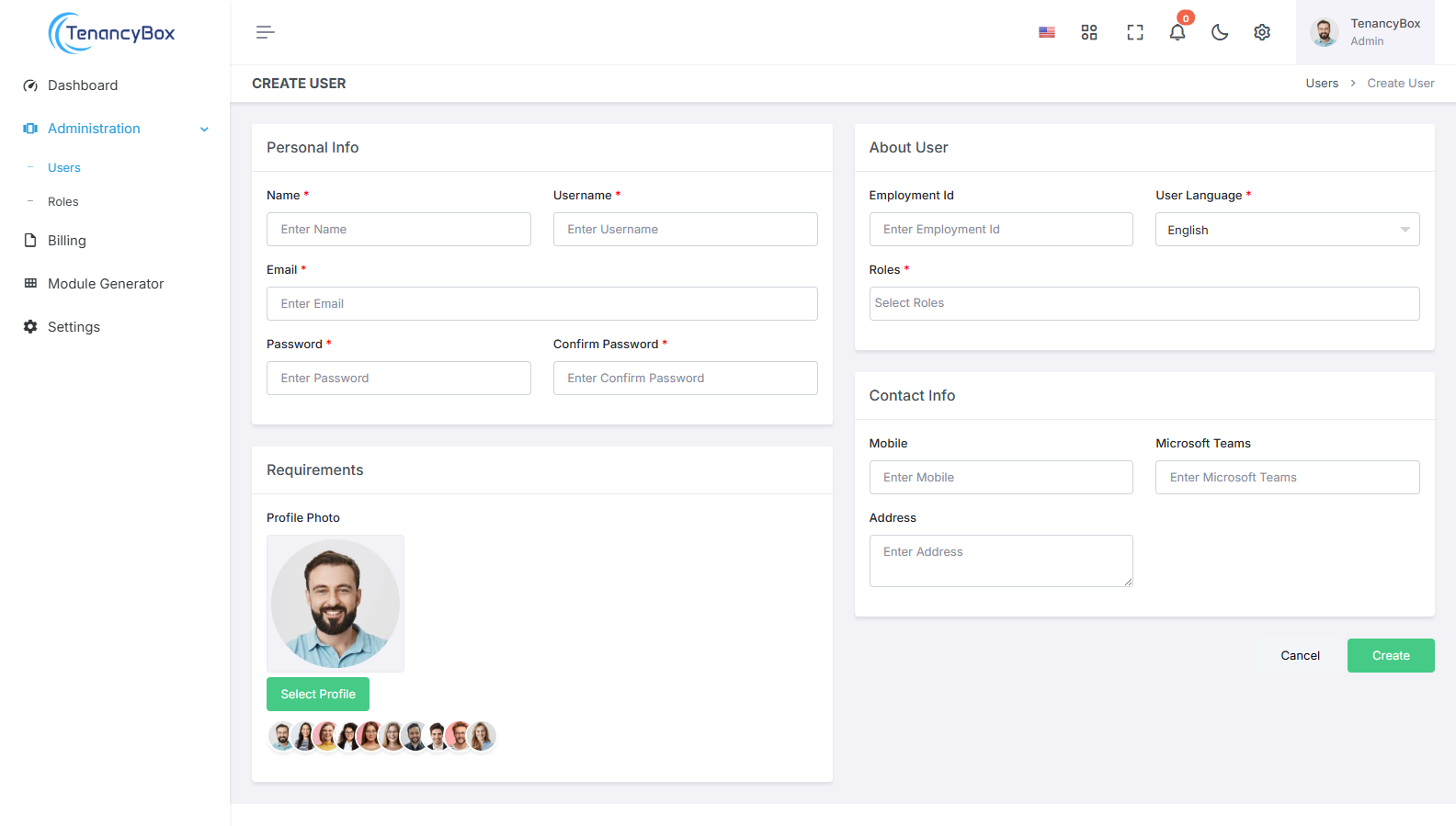This screenshot has width=1456, height=826.
Task: Enter fullscreen mode via the header icon
Action: [1135, 32]
